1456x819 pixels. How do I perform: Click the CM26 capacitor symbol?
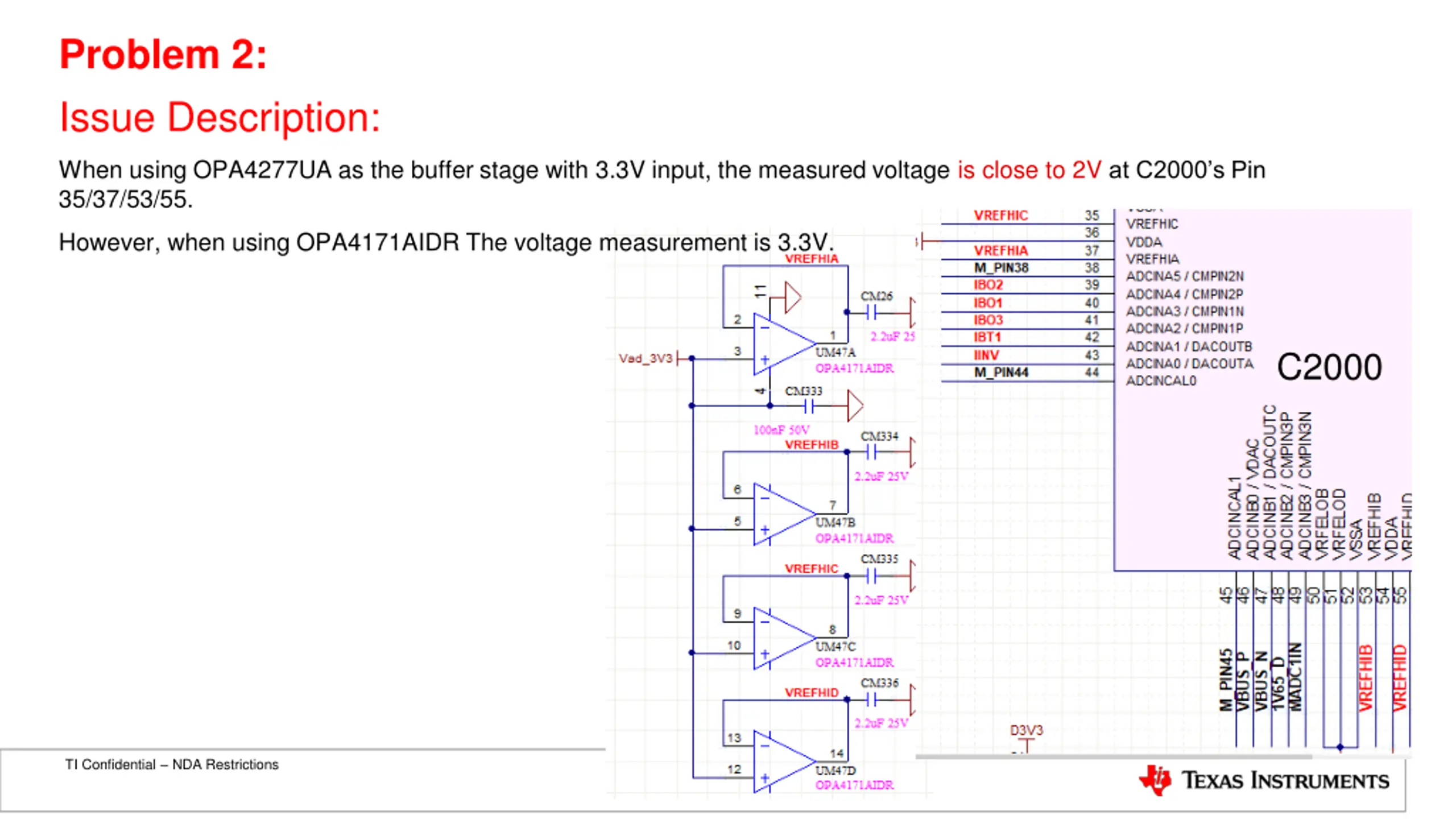871,312
